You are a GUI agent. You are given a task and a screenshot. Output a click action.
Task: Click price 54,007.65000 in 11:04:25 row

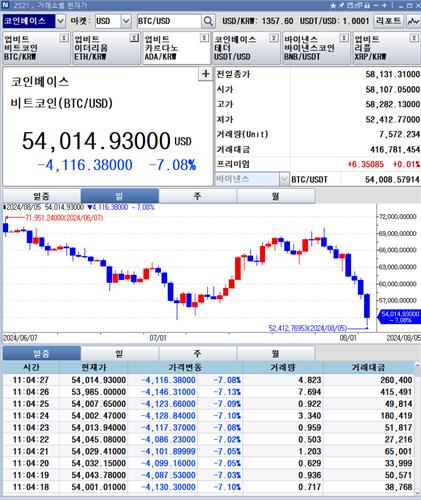(x=99, y=404)
